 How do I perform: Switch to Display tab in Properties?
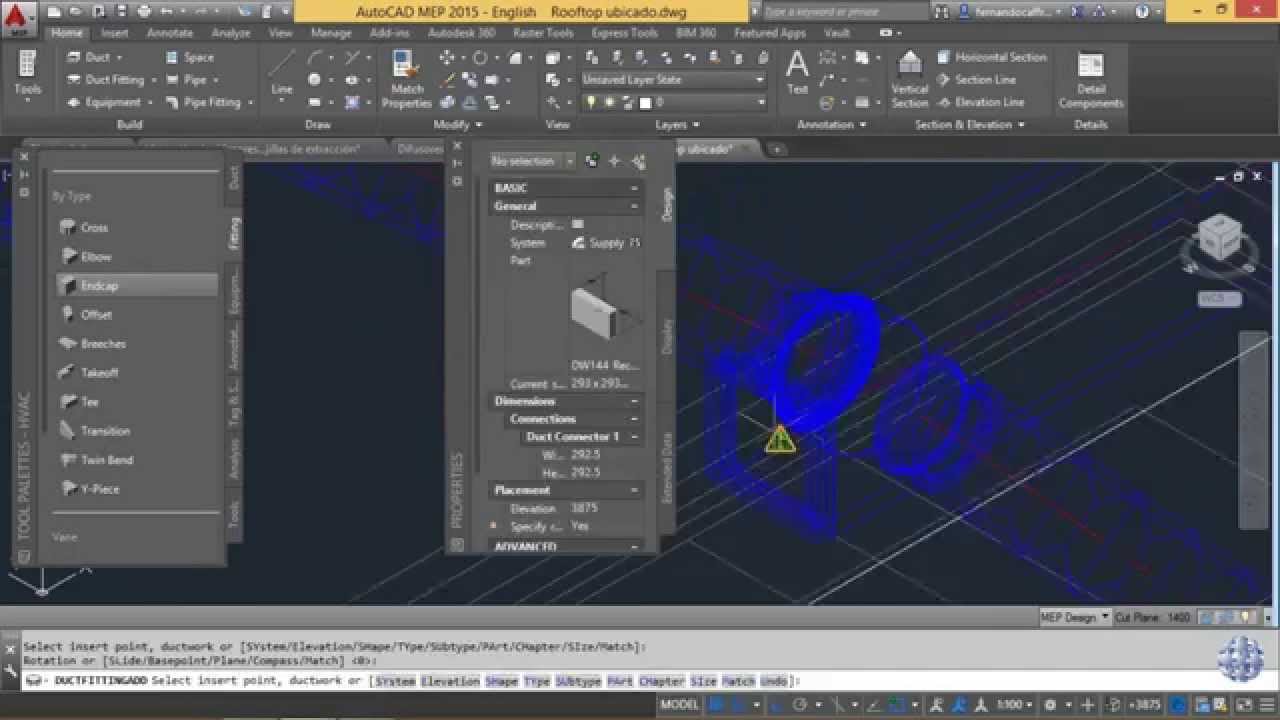coord(667,336)
